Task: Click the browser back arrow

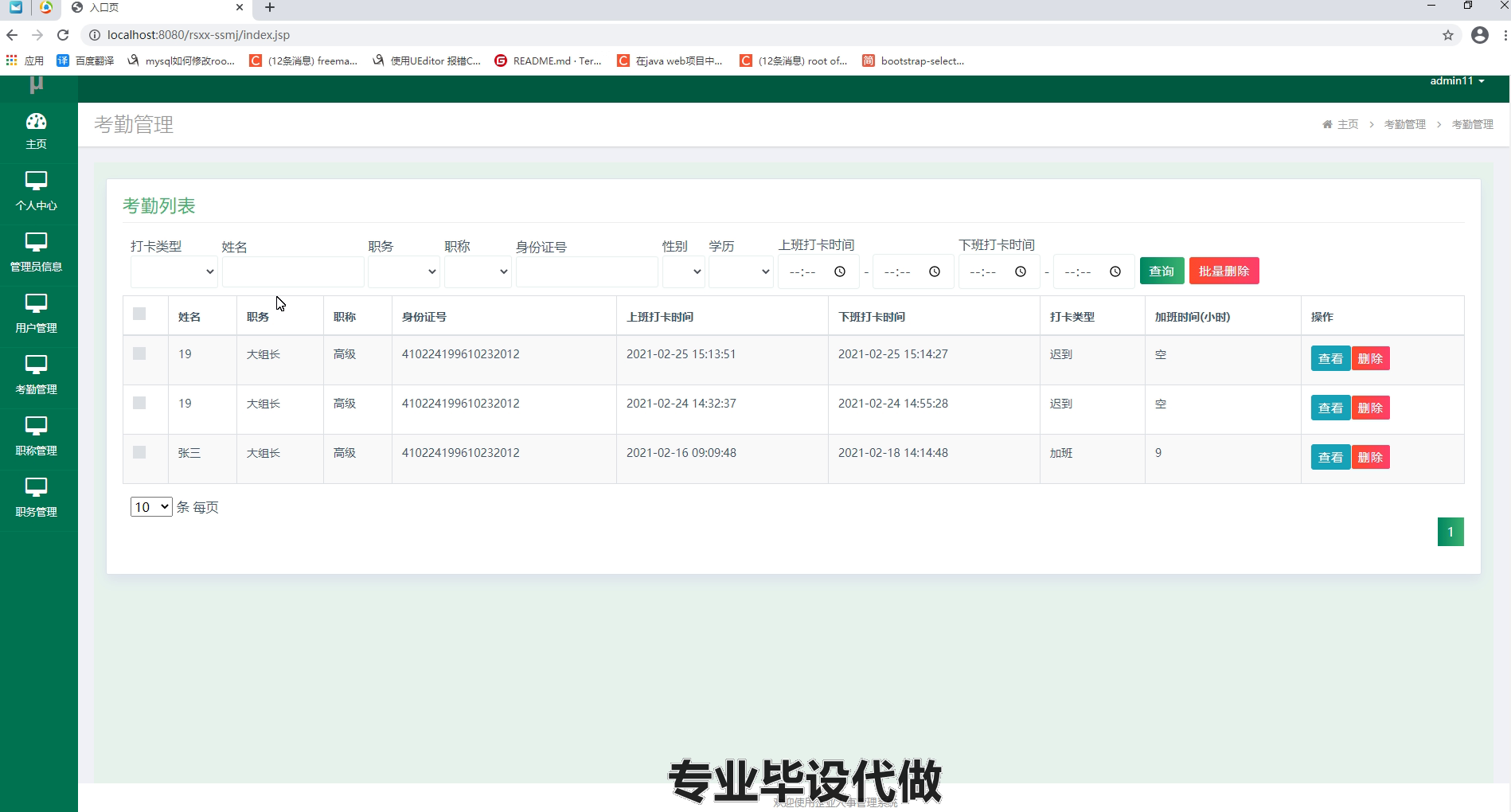Action: [12, 35]
